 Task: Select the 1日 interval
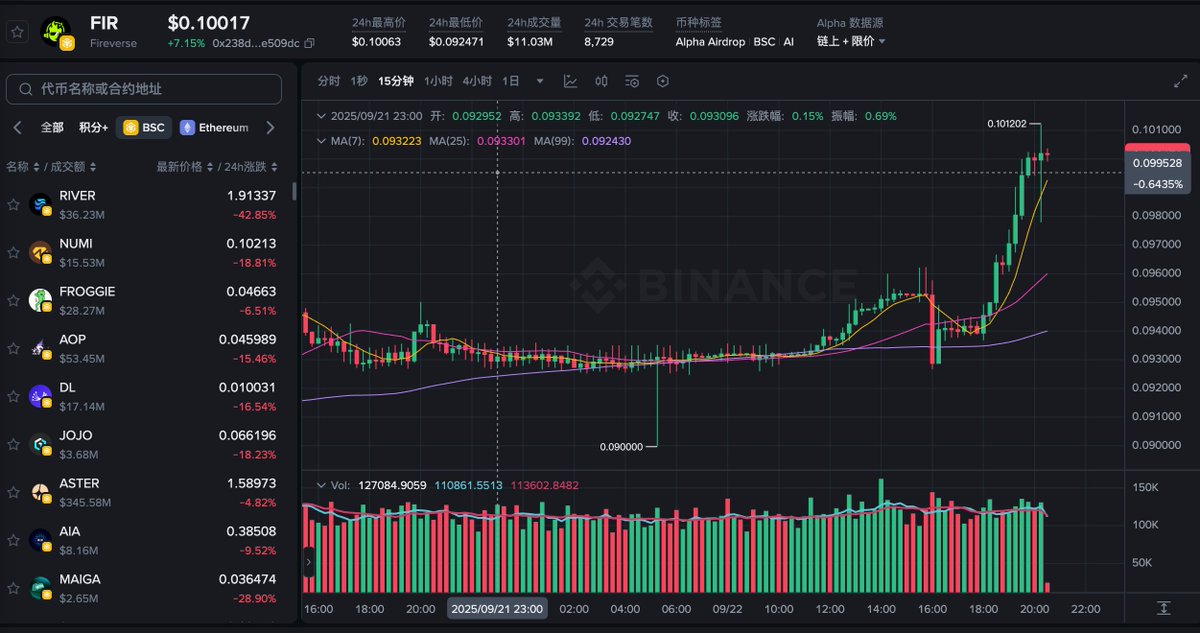coord(511,81)
